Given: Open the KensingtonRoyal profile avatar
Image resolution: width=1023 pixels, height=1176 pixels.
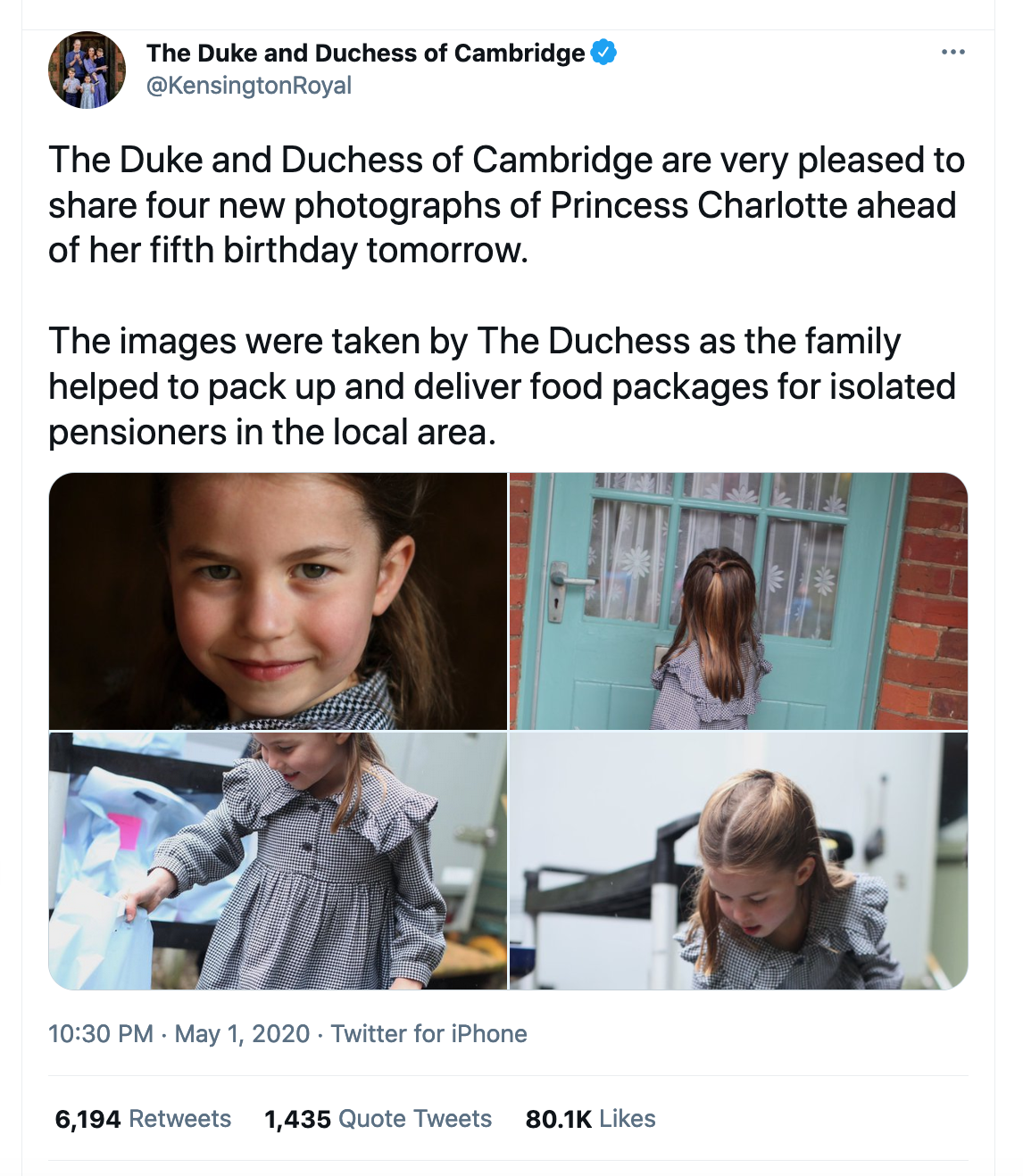Looking at the screenshot, I should [87, 70].
